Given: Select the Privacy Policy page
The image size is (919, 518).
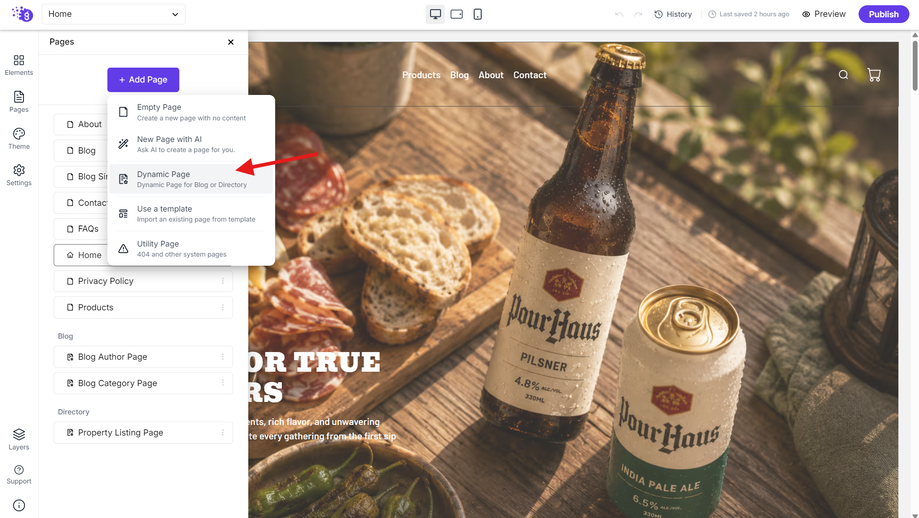Looking at the screenshot, I should click(x=143, y=281).
